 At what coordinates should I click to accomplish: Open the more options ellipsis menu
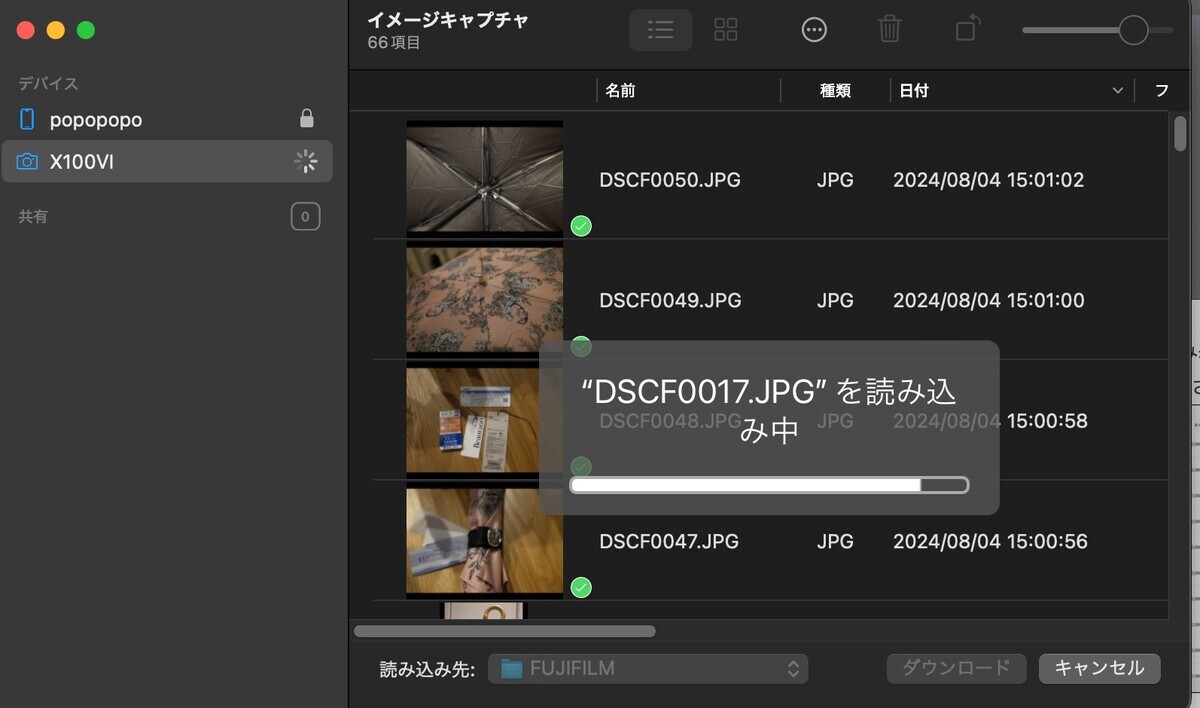[815, 30]
